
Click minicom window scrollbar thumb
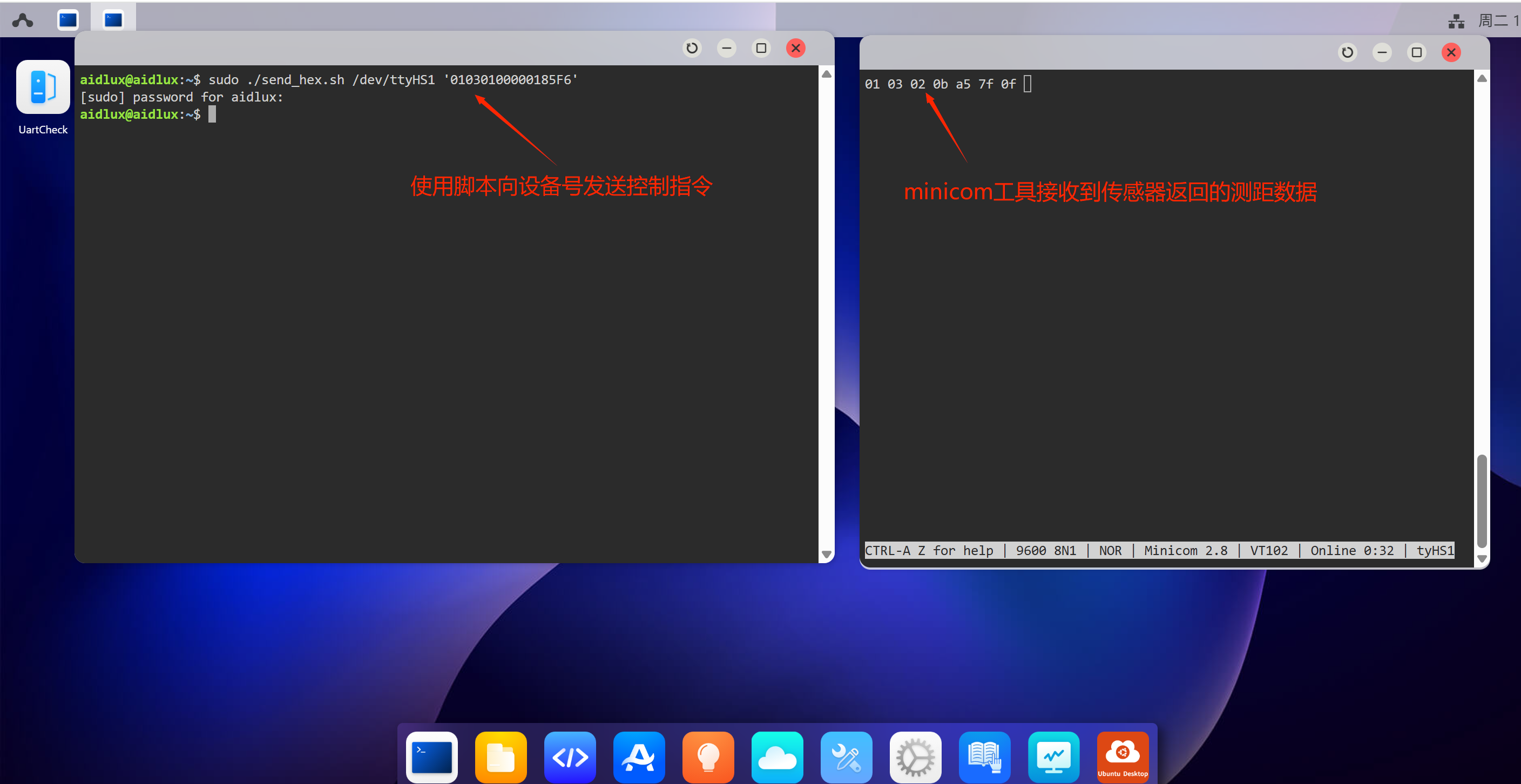pos(1482,501)
